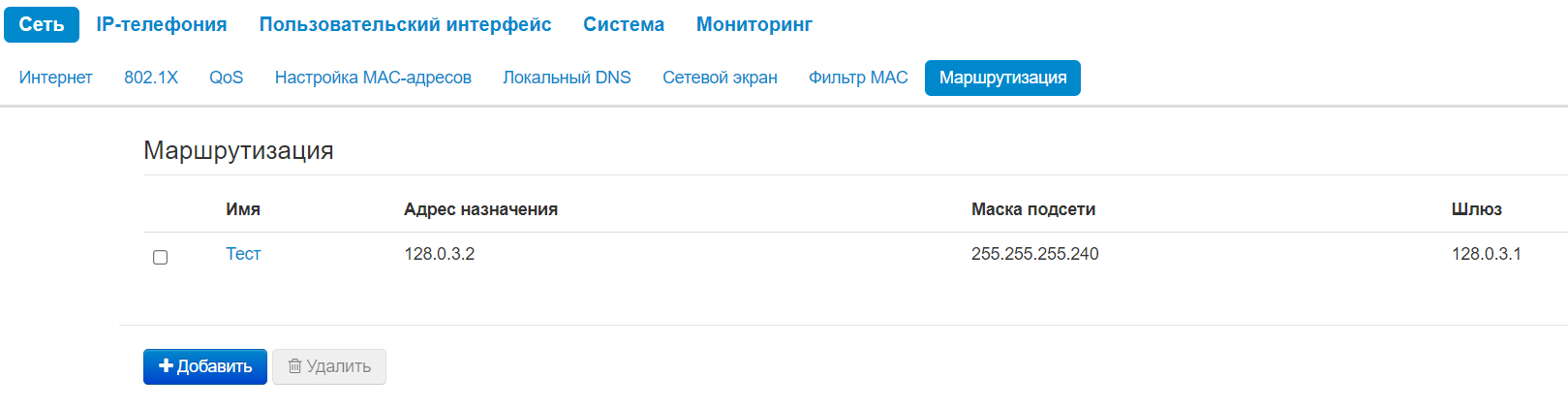
Task: Tick the checkbox for the Тест route
Action: (x=161, y=258)
